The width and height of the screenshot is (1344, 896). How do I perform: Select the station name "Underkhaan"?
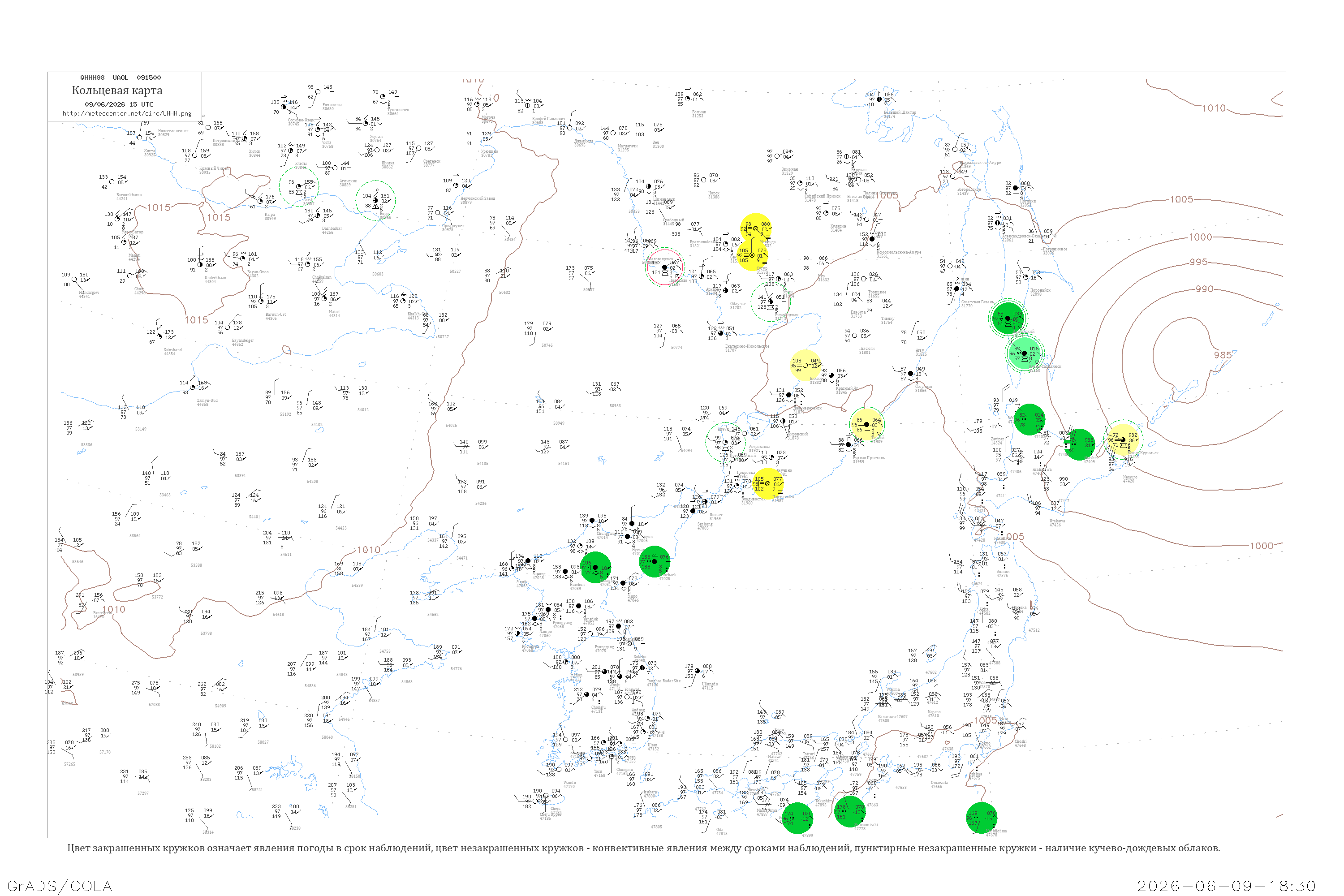point(215,278)
